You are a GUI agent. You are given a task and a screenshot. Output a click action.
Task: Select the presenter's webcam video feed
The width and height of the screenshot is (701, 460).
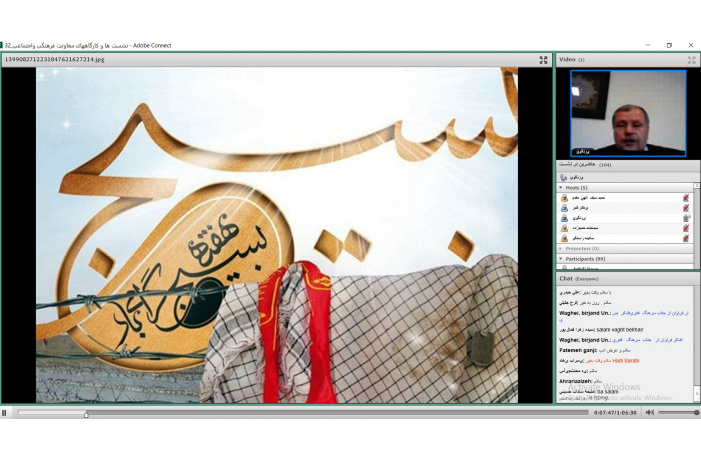(628, 113)
